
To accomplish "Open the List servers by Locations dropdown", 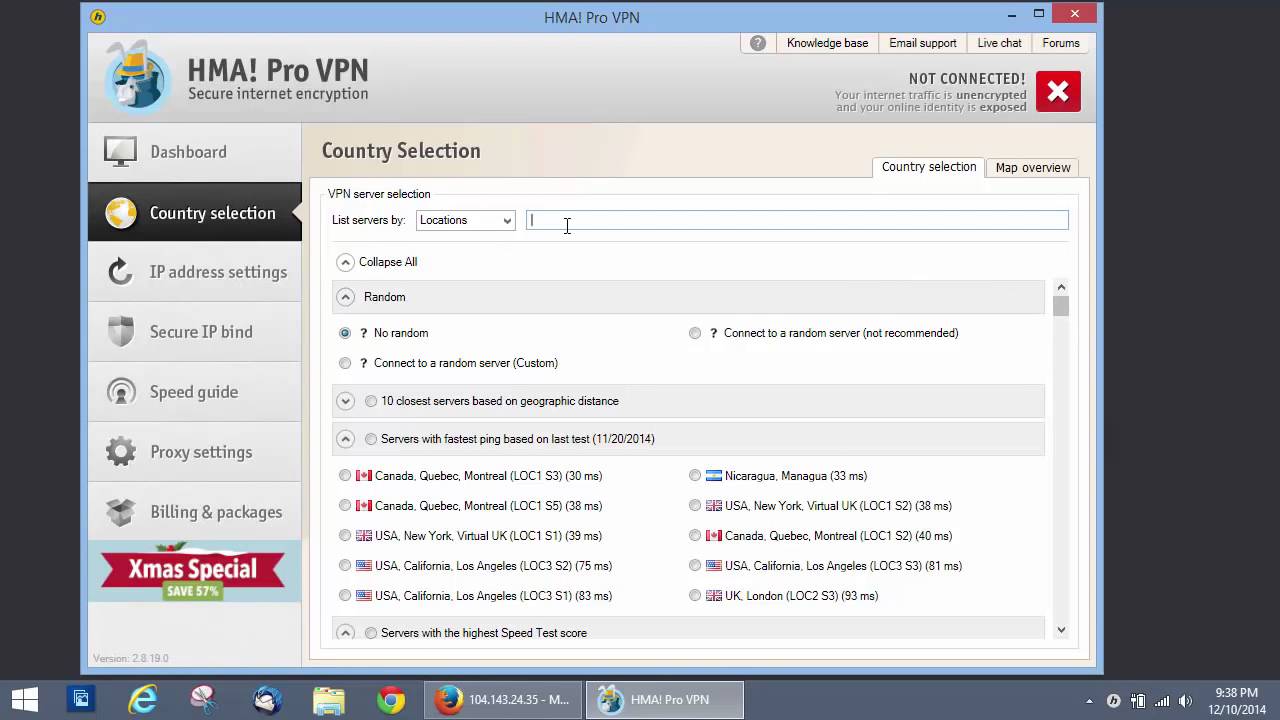I will (465, 220).
